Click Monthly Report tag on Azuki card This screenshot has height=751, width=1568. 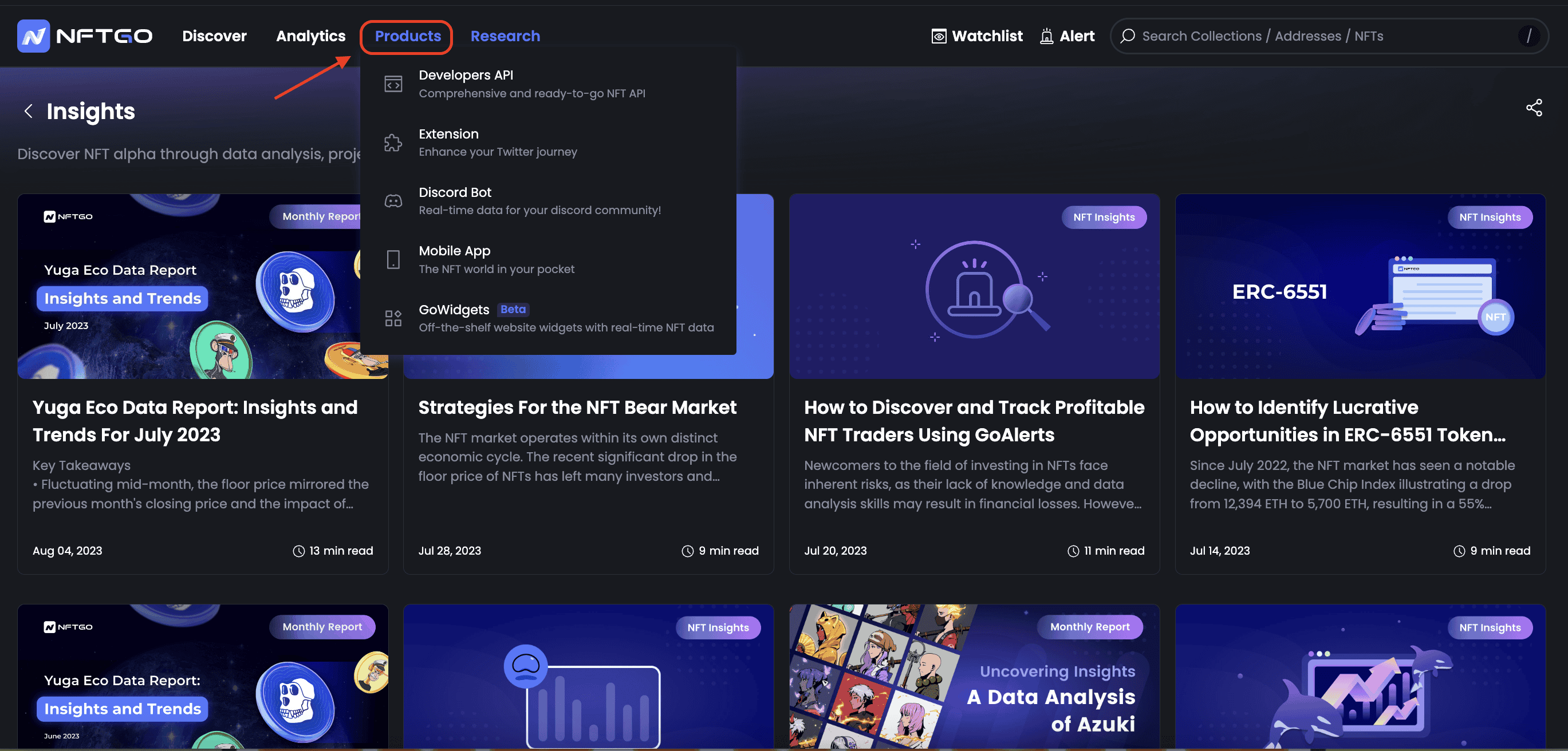point(1090,627)
